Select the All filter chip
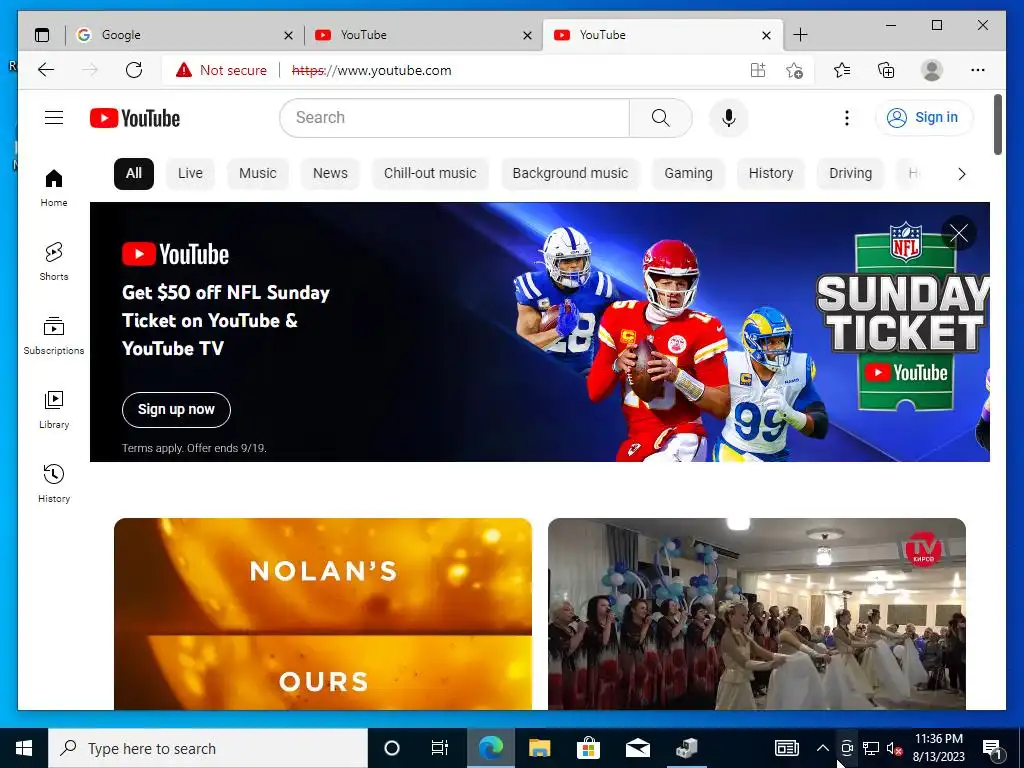Image resolution: width=1024 pixels, height=768 pixels. pyautogui.click(x=134, y=173)
